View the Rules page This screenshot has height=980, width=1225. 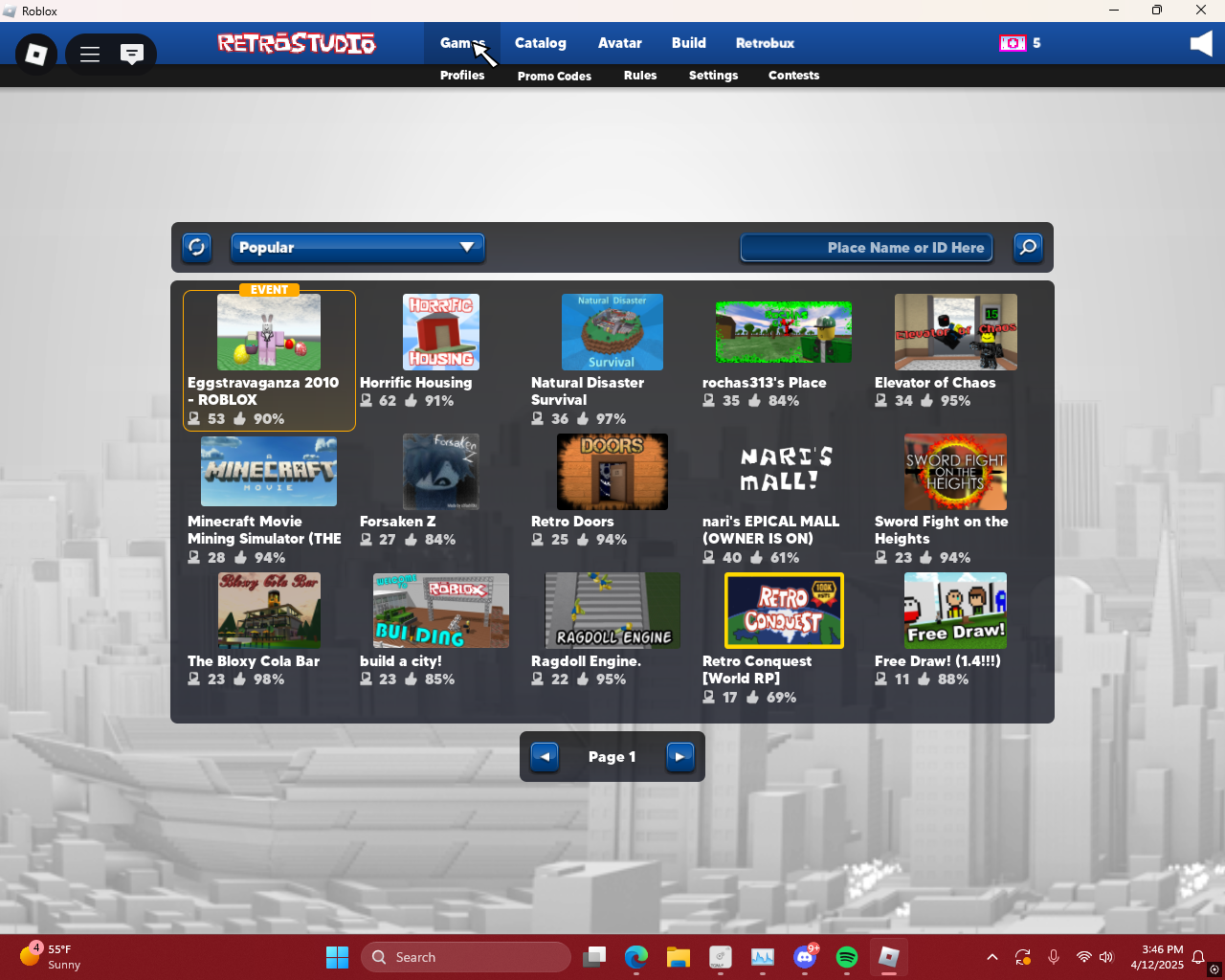click(x=640, y=76)
